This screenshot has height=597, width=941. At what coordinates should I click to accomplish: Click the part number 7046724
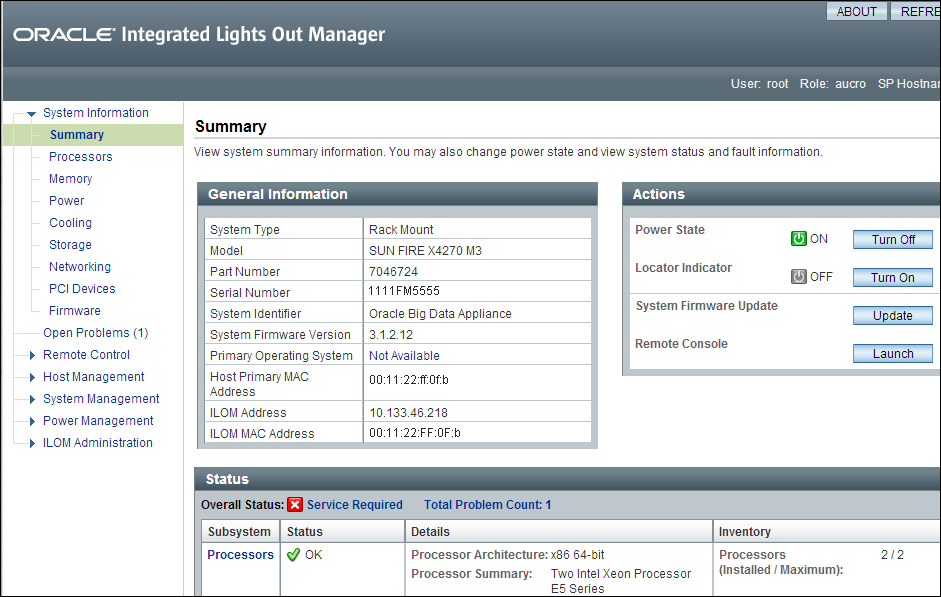click(x=393, y=272)
